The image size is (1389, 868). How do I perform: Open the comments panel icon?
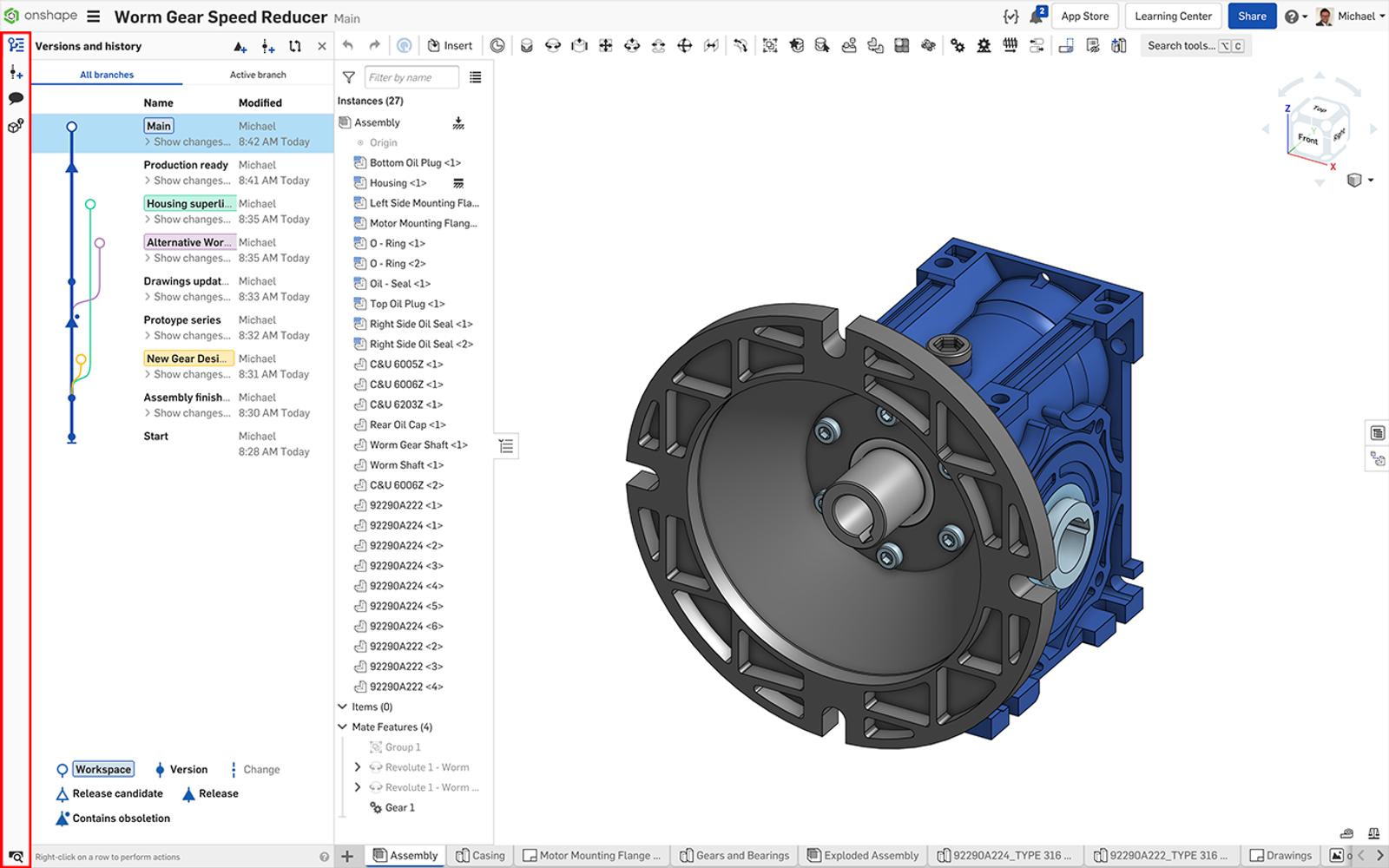tap(16, 98)
